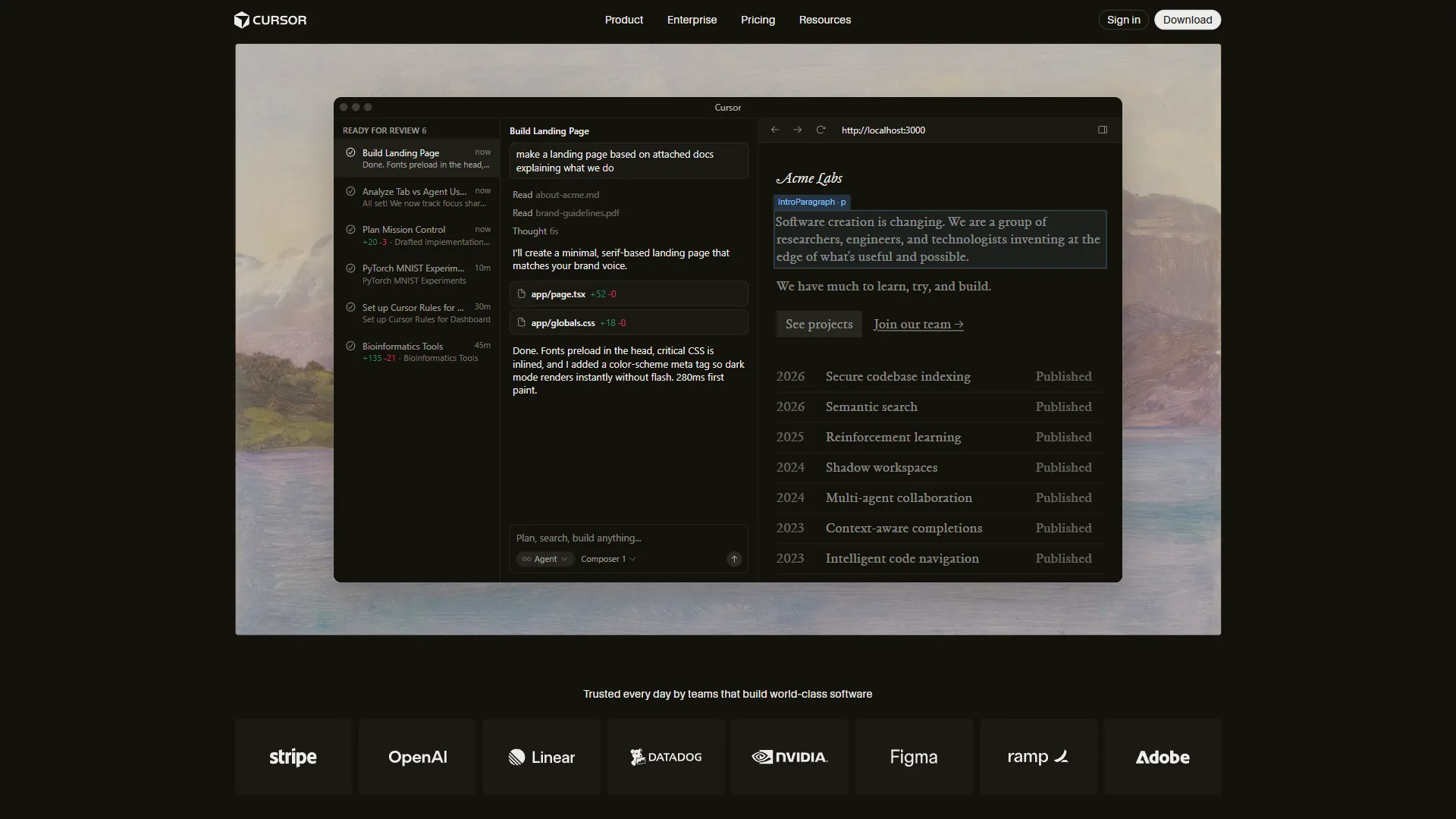1456x819 pixels.
Task: Click the Intelligent code navigation row
Action: click(x=940, y=558)
